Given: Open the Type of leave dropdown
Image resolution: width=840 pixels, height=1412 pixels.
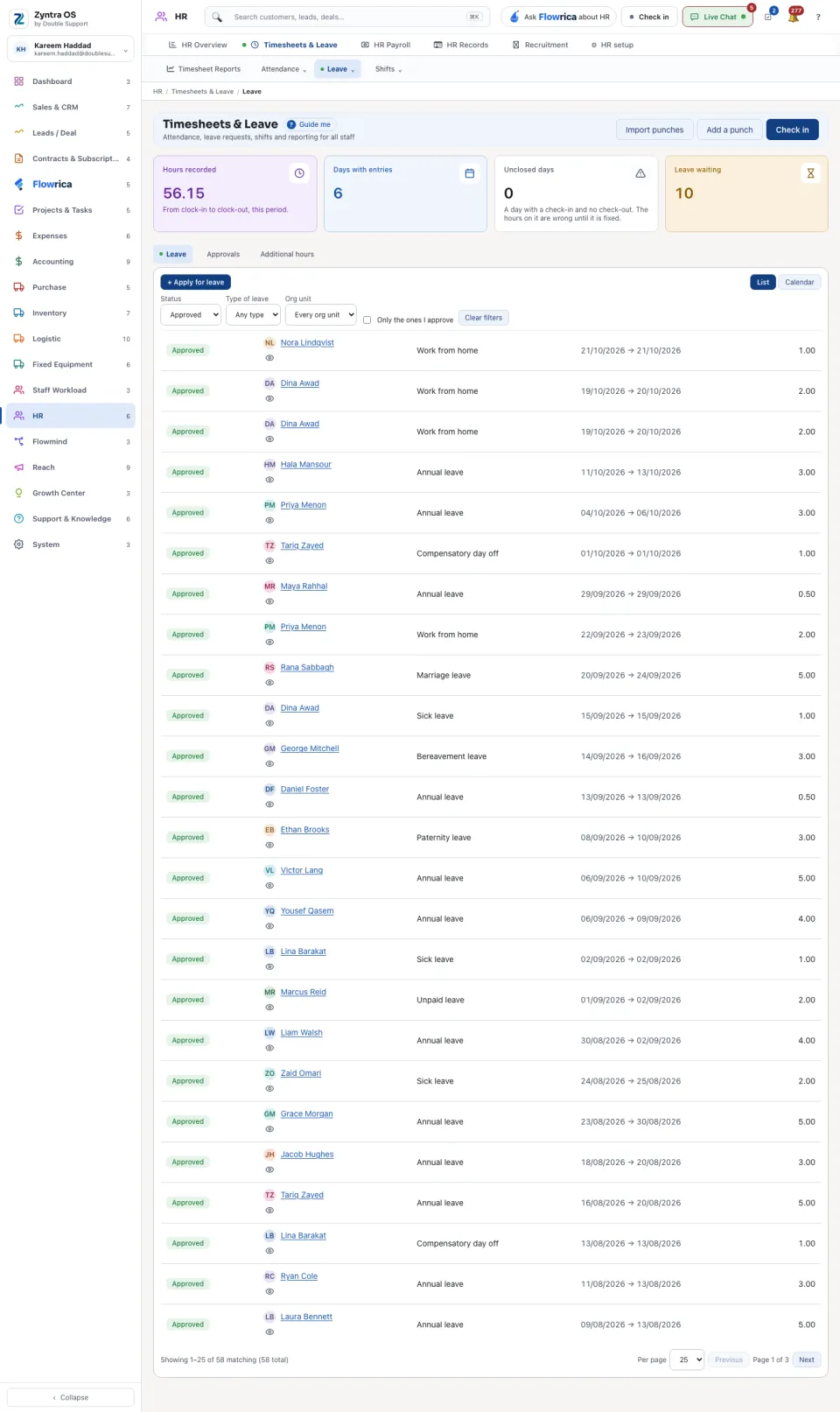Looking at the screenshot, I should coord(253,314).
